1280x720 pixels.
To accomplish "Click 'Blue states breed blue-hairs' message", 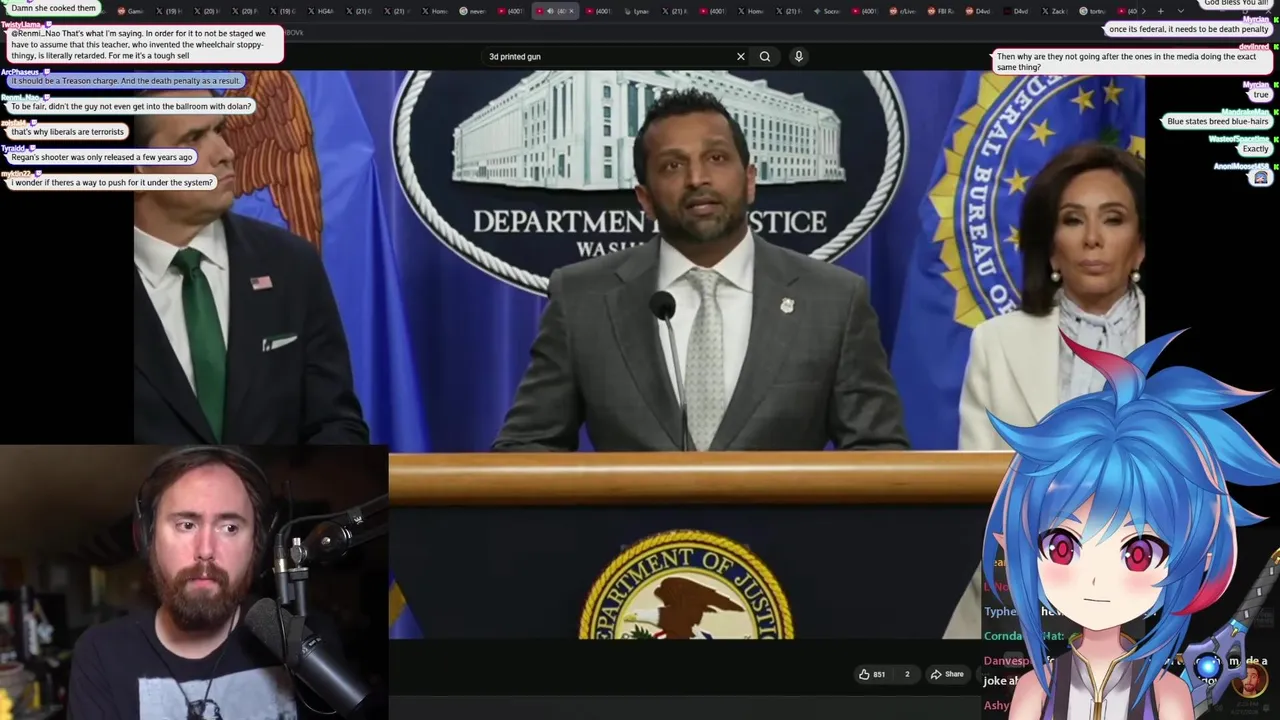I will (x=1217, y=121).
